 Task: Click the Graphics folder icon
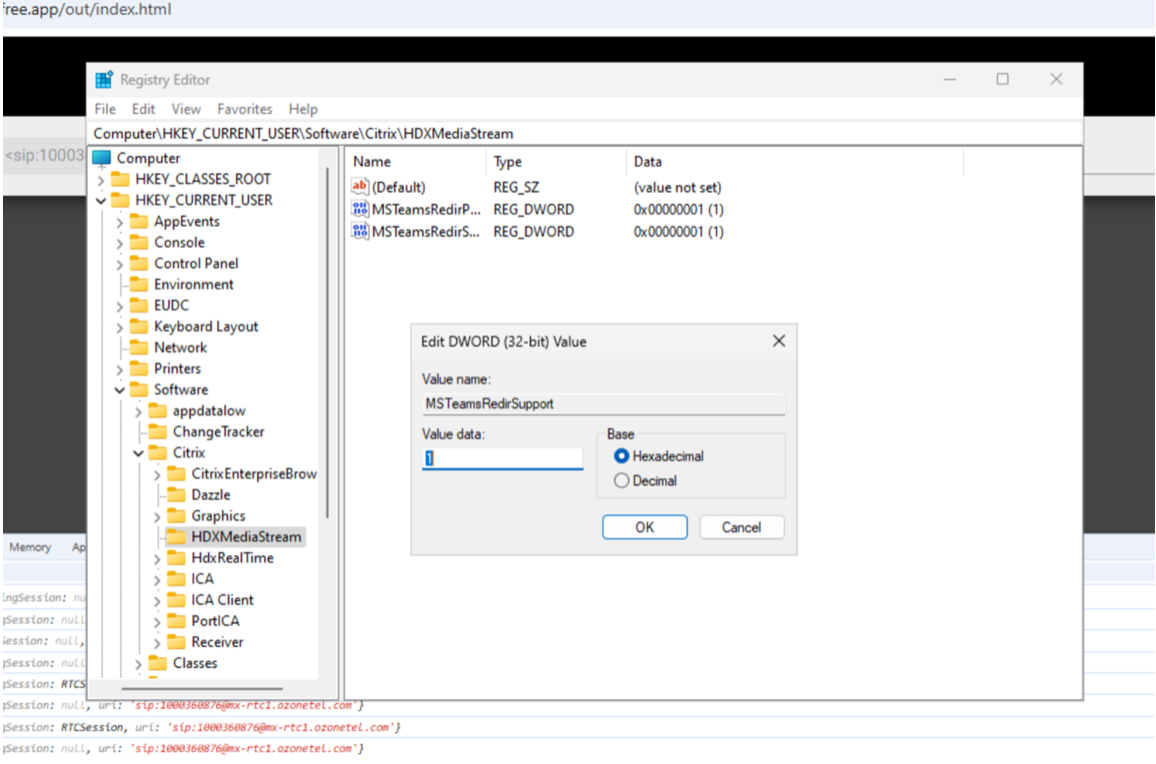pos(176,516)
